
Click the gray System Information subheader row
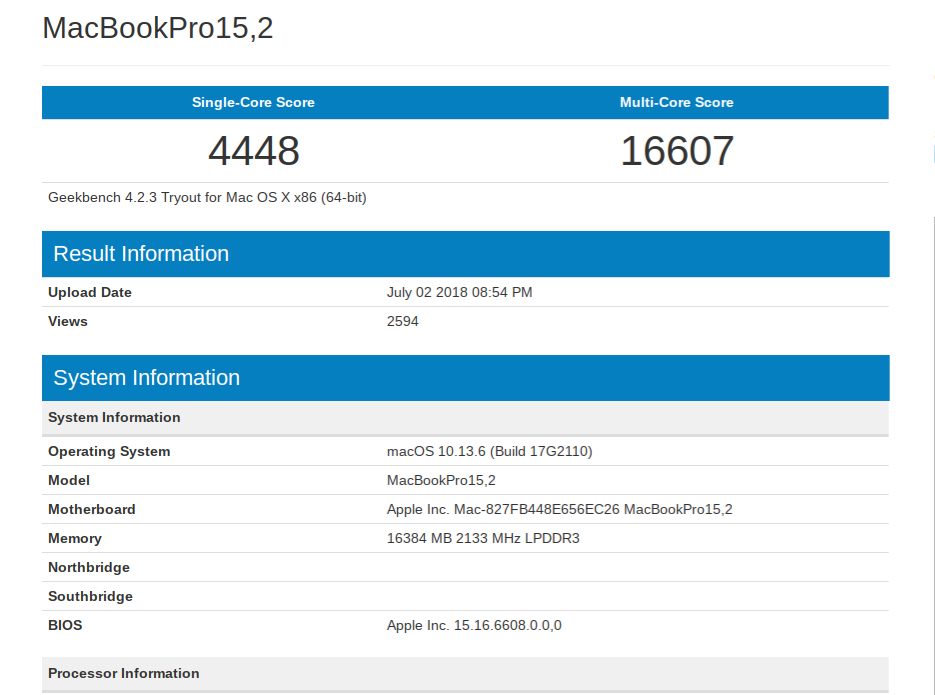point(466,418)
